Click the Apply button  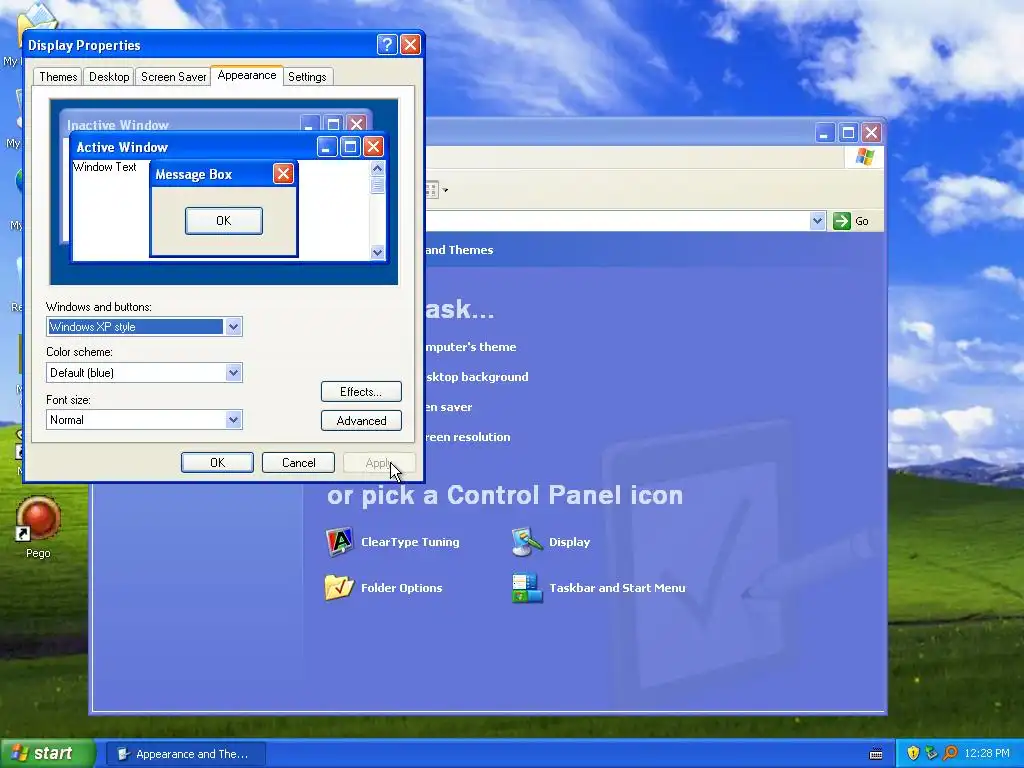pos(379,462)
